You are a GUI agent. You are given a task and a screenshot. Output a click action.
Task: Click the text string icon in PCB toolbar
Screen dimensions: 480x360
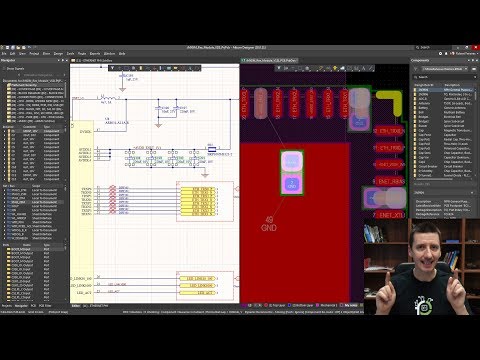[x=364, y=68]
